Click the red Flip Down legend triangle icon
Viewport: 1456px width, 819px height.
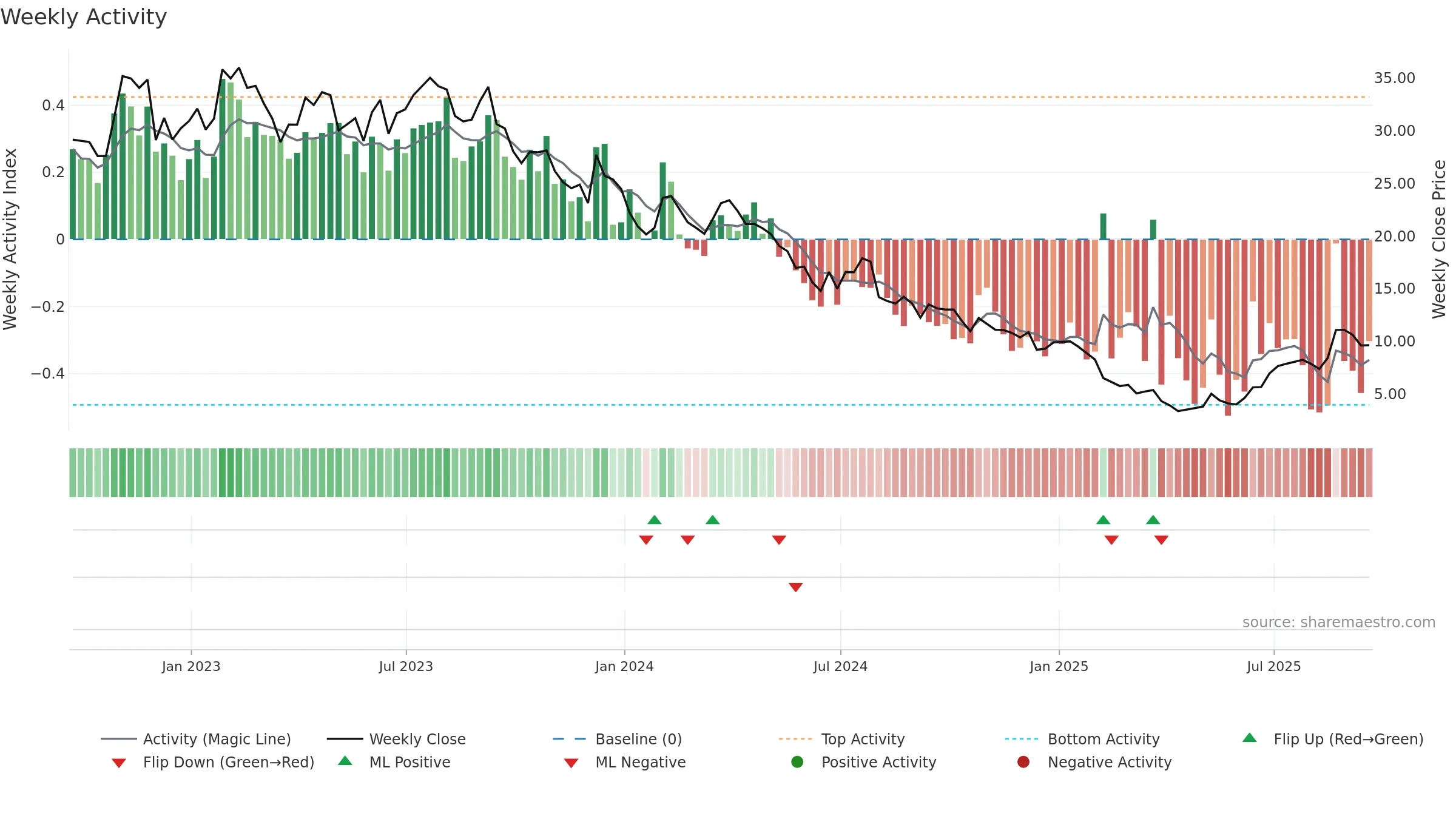119,763
